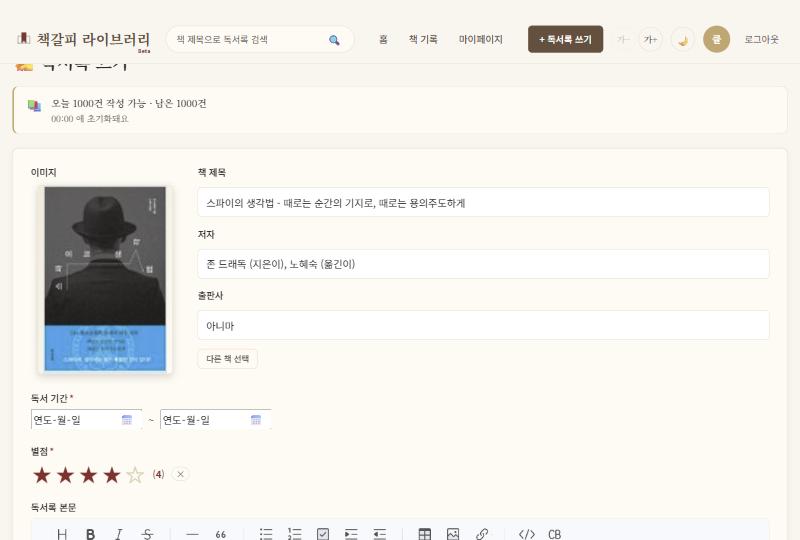Viewport: 800px width, 540px height.
Task: Click the indent icon
Action: point(351,534)
